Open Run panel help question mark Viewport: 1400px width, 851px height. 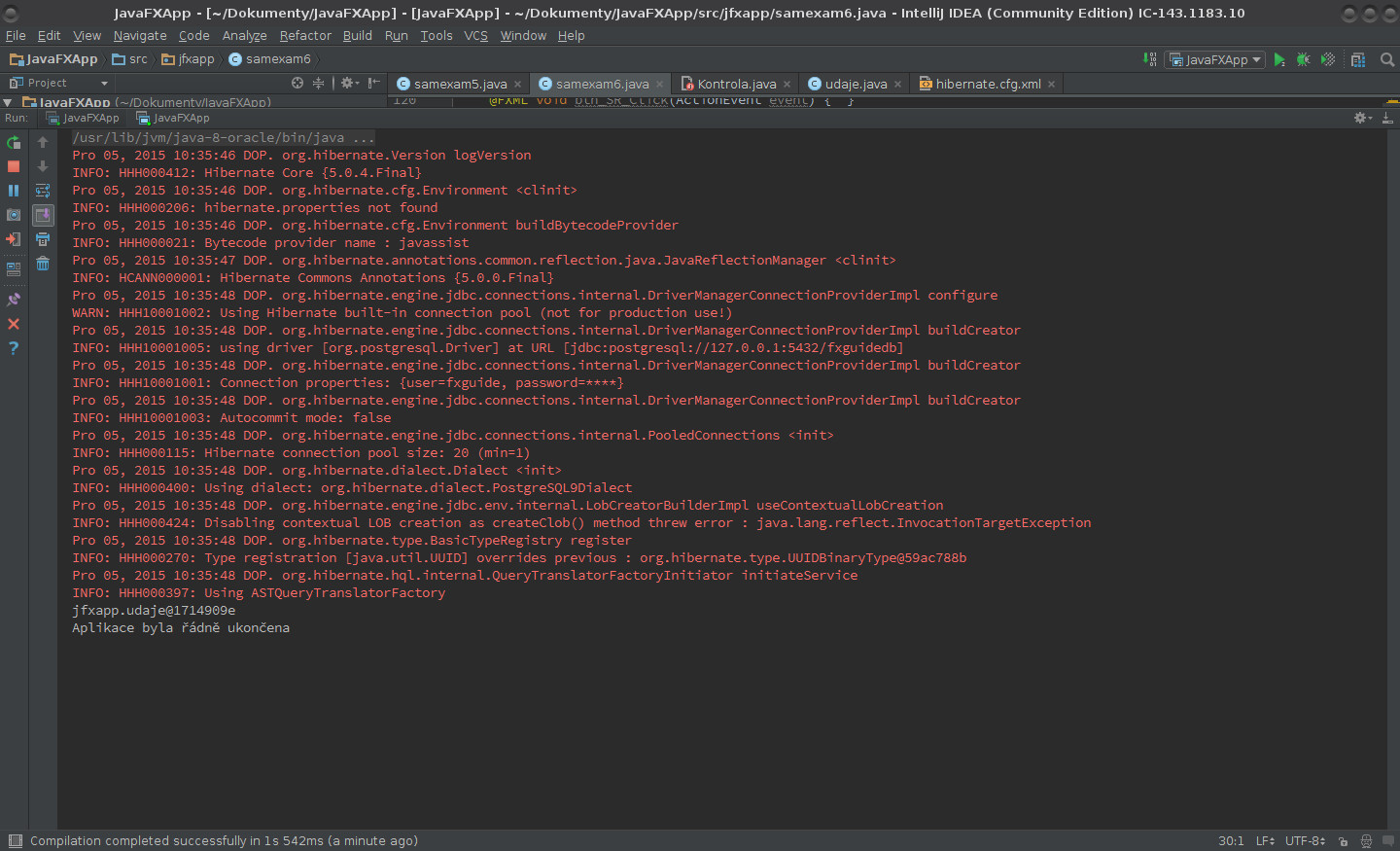point(14,348)
